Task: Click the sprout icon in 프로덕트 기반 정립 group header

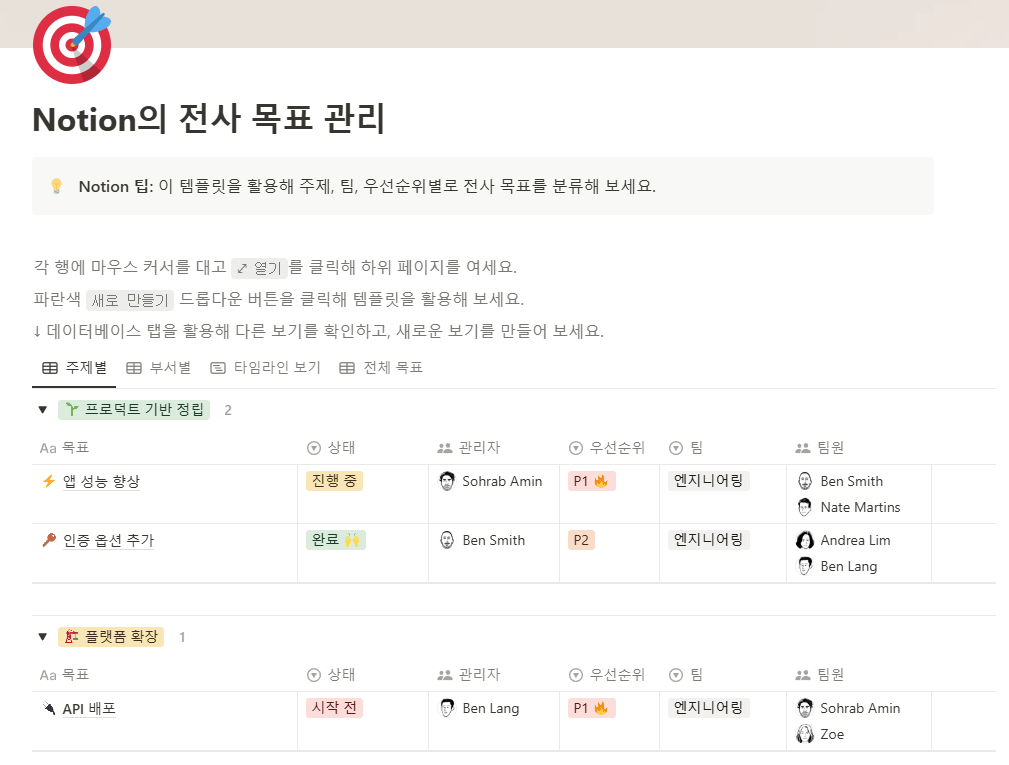Action: pos(74,410)
